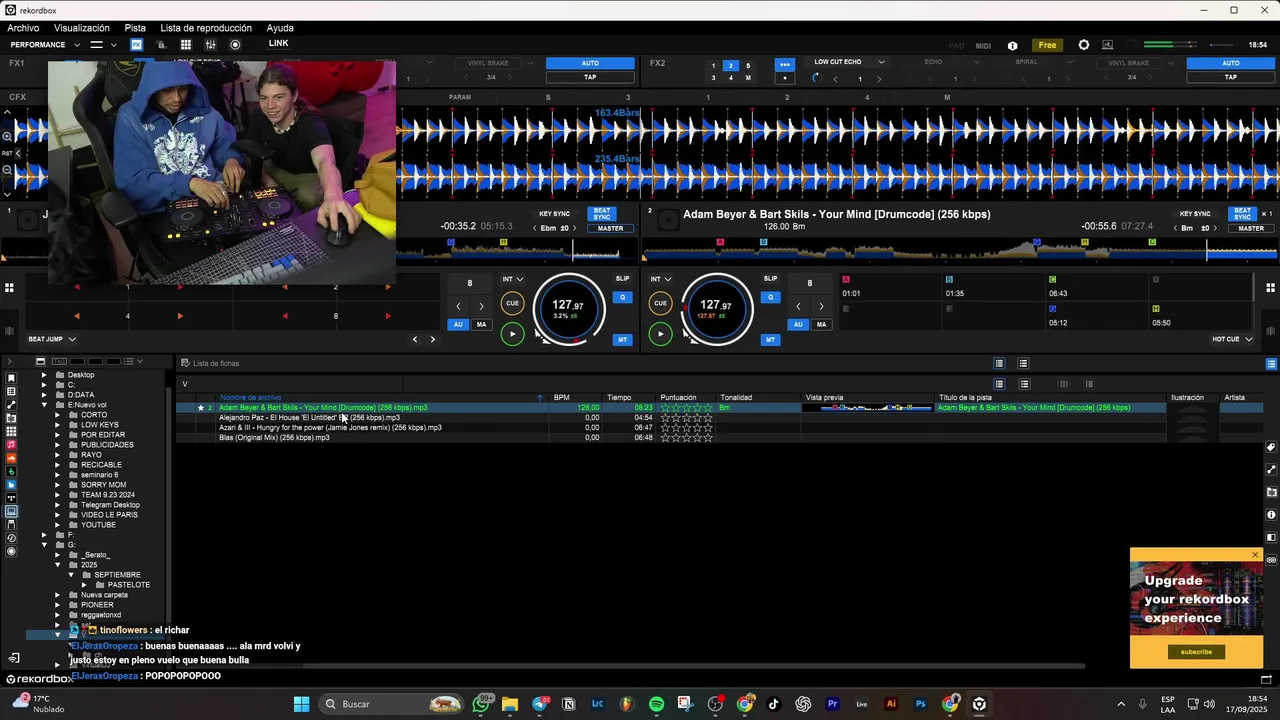1280x720 pixels.
Task: Open the recording panel icon
Action: (x=235, y=45)
